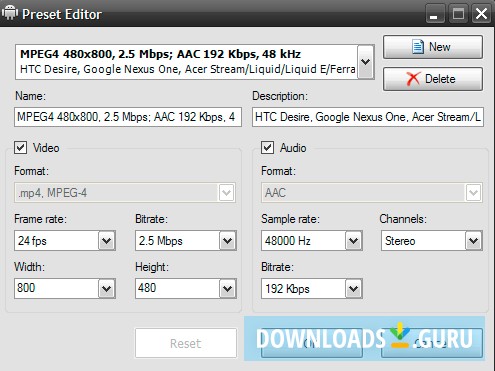Viewport: 495px width, 371px height.
Task: Click the New preset button
Action: (433, 47)
